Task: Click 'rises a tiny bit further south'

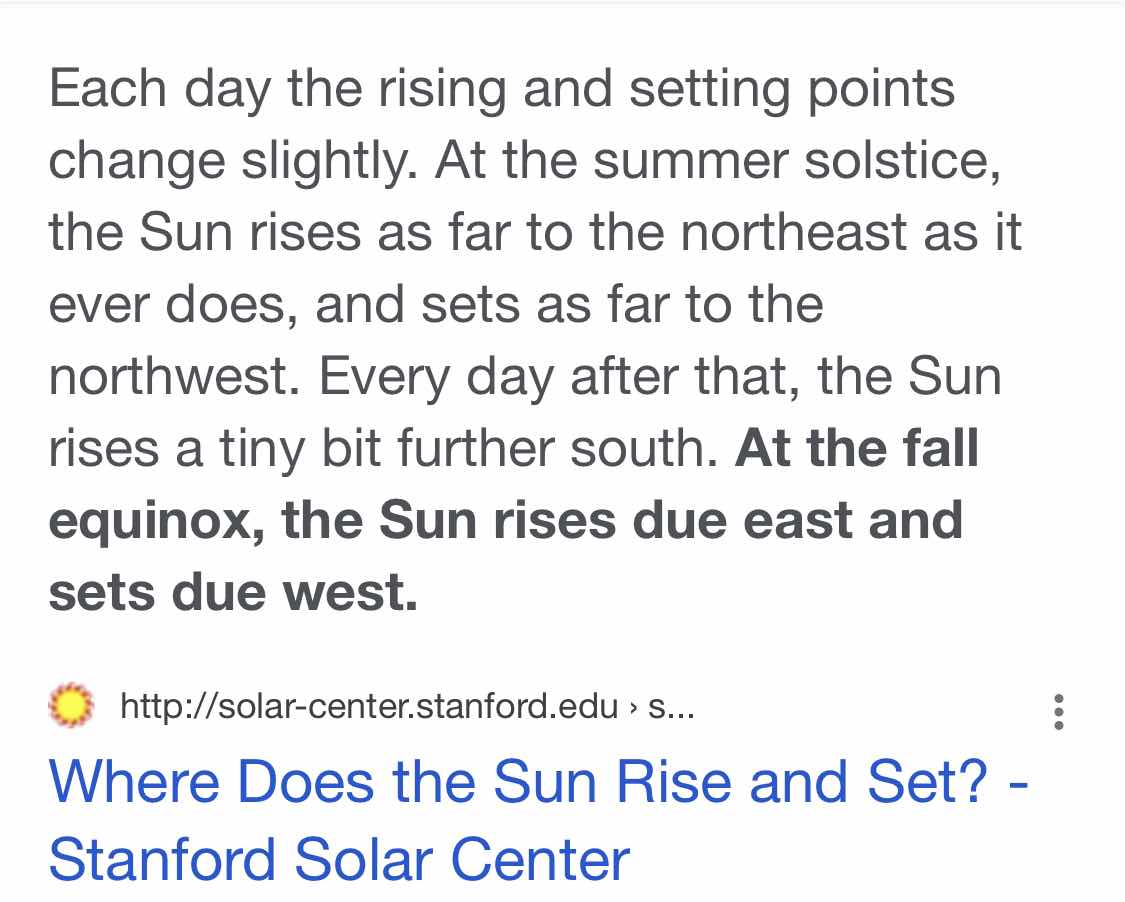Action: click(x=384, y=450)
